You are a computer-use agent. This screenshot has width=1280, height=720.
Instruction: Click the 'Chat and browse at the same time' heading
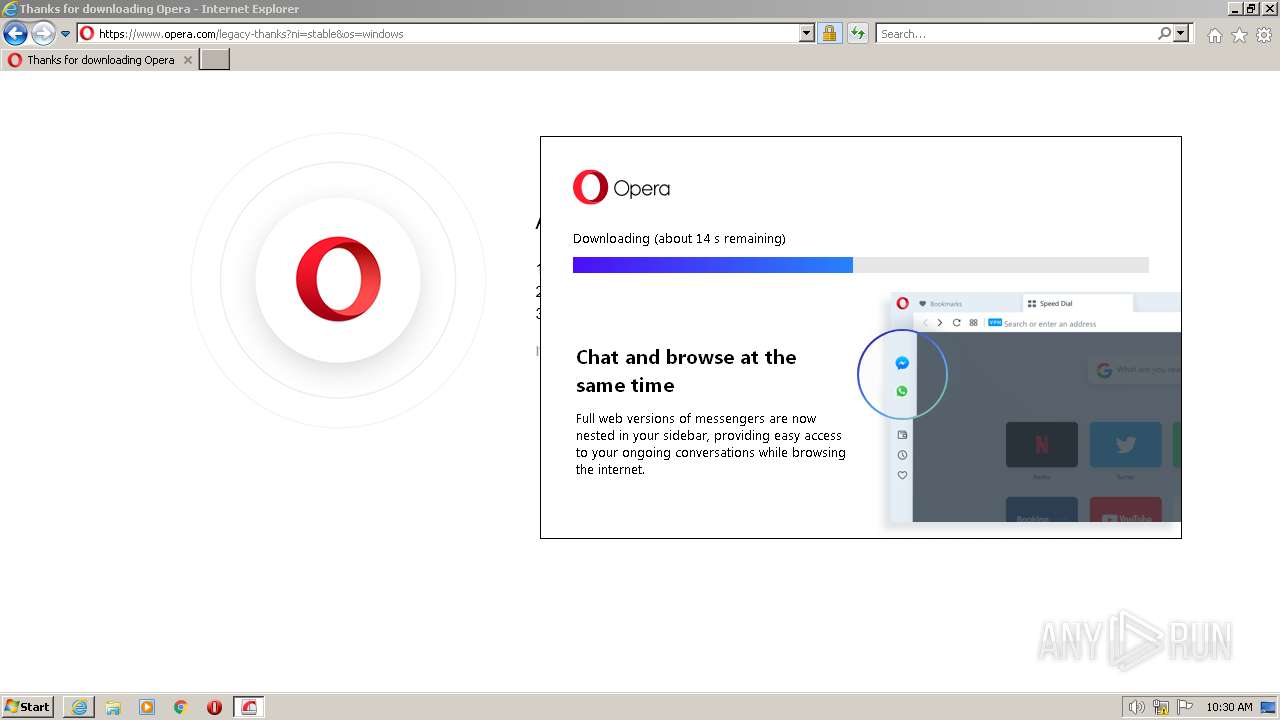(686, 371)
